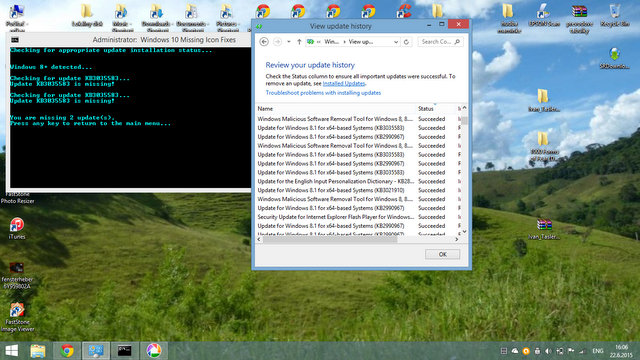
Task: Click the search magnifier icon
Action: click(457, 42)
